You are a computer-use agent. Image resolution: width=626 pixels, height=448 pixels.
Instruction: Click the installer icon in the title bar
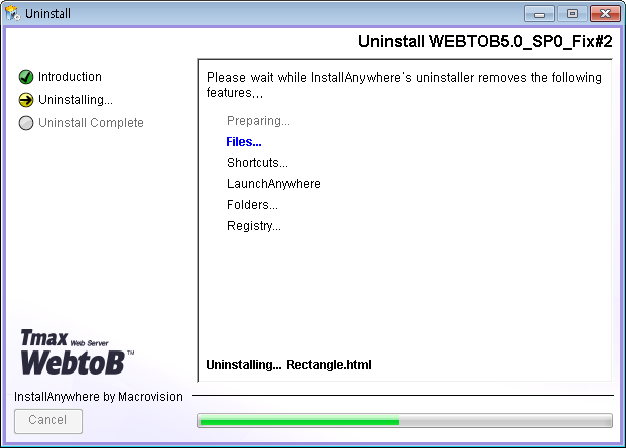(x=13, y=13)
